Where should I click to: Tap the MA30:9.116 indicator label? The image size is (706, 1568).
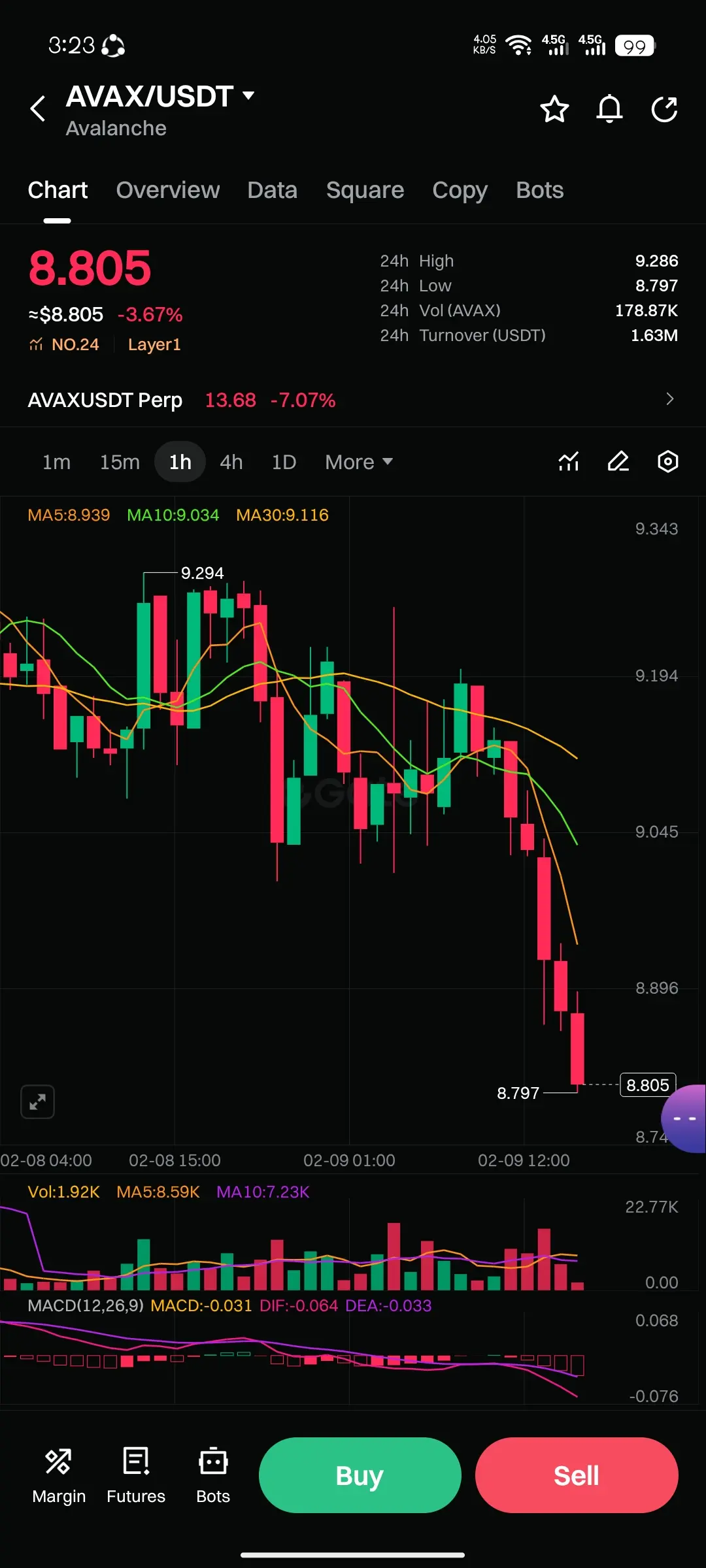coord(282,515)
